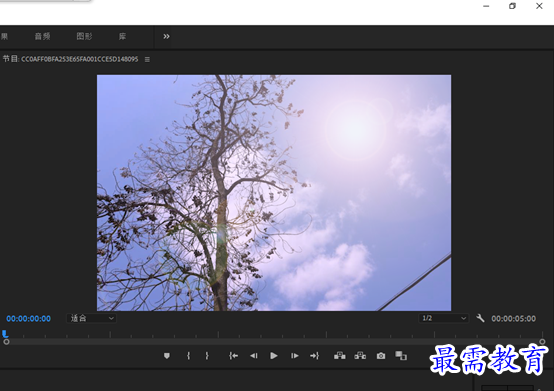Image resolution: width=554 pixels, height=391 pixels.
Task: Click the Extract button icon
Action: coord(360,356)
